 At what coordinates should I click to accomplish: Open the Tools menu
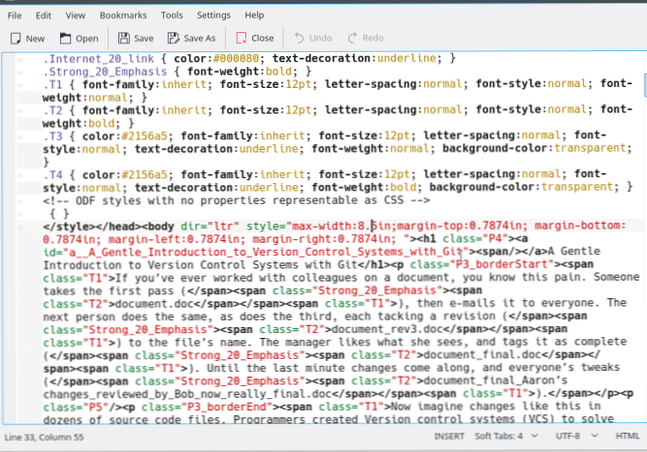coord(172,15)
